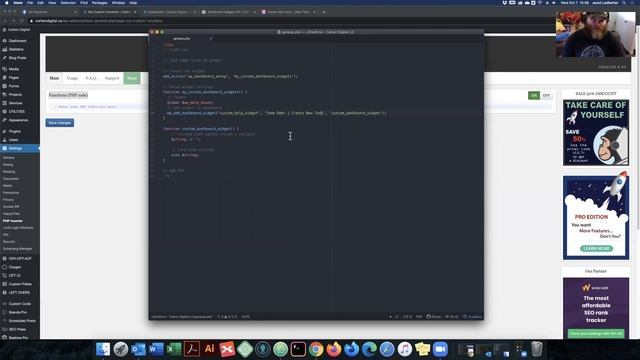Open PHP Inserter settings submenu item

[x=13, y=221]
